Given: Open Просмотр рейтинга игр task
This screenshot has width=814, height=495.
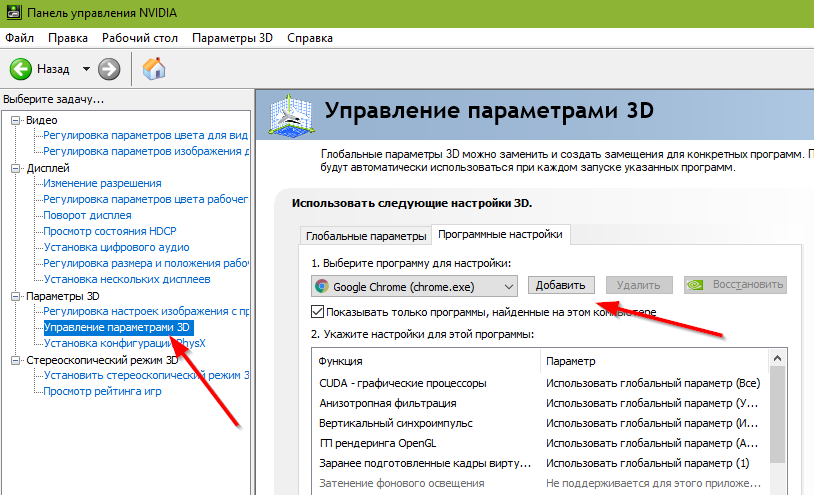Looking at the screenshot, I should pyautogui.click(x=102, y=391).
